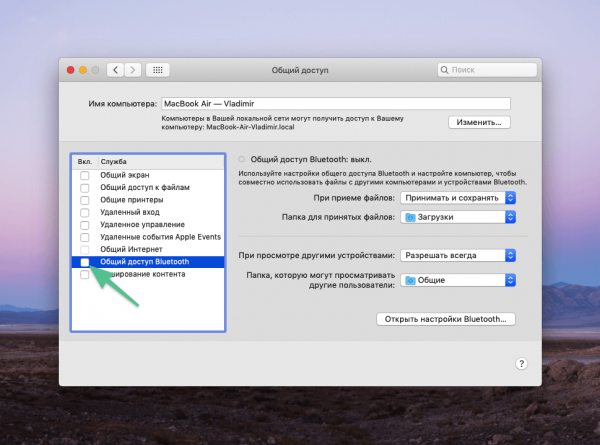
Task: Open the Общие browse-folder dropdown
Action: point(458,280)
